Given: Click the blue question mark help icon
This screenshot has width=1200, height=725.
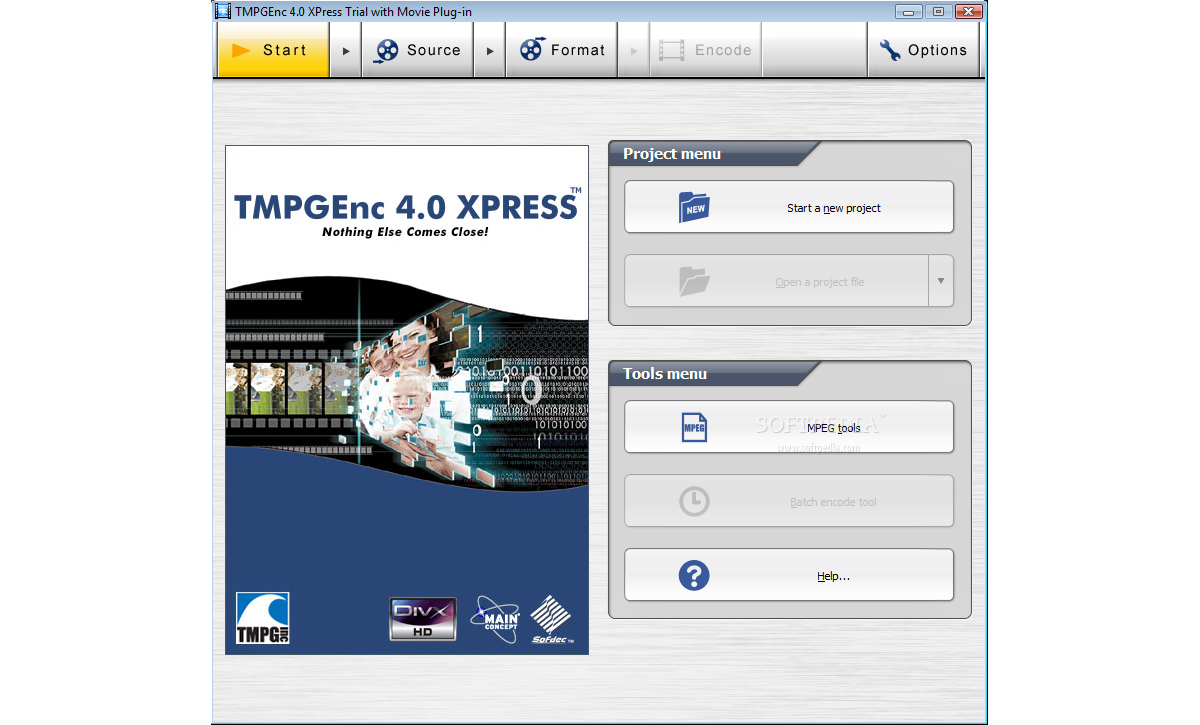Looking at the screenshot, I should pyautogui.click(x=694, y=575).
